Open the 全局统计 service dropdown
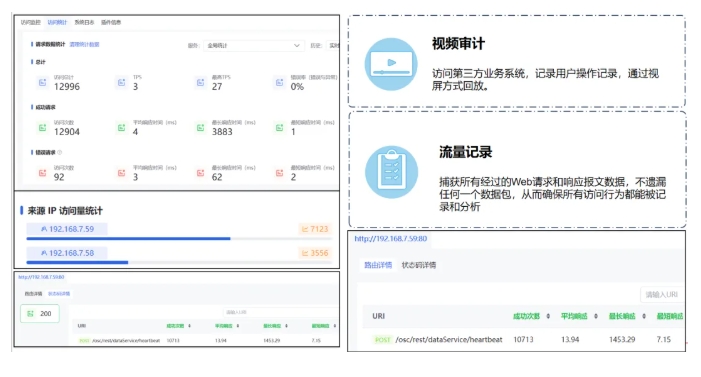Screen dimensions: 701x377 [x=253, y=46]
